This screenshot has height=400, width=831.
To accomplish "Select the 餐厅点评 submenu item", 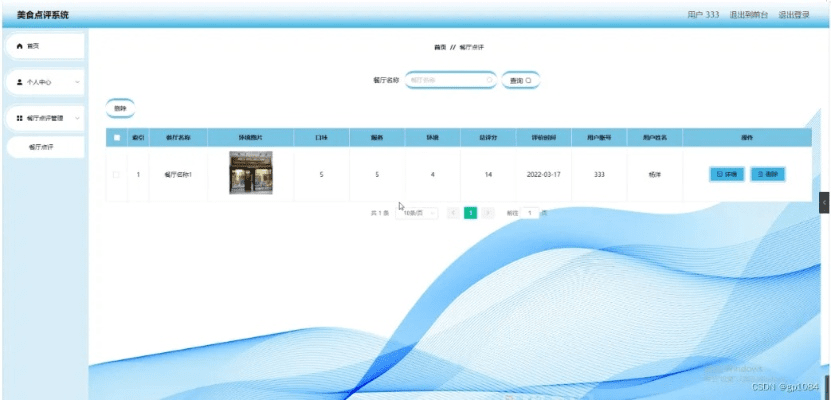I will pyautogui.click(x=45, y=147).
